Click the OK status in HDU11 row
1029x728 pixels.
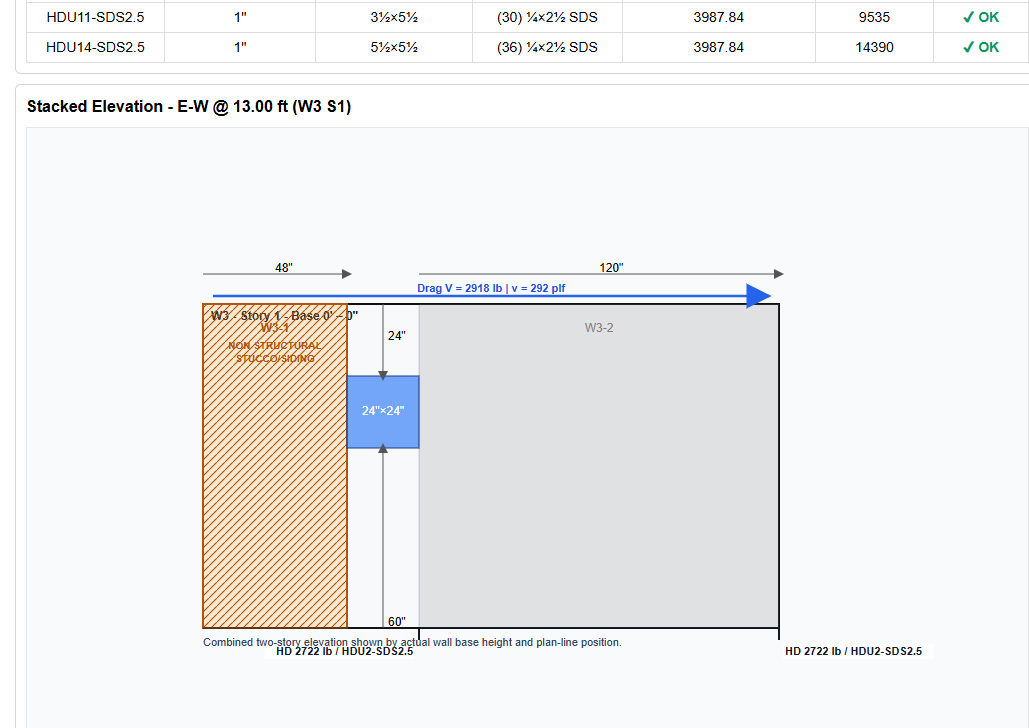[x=981, y=18]
